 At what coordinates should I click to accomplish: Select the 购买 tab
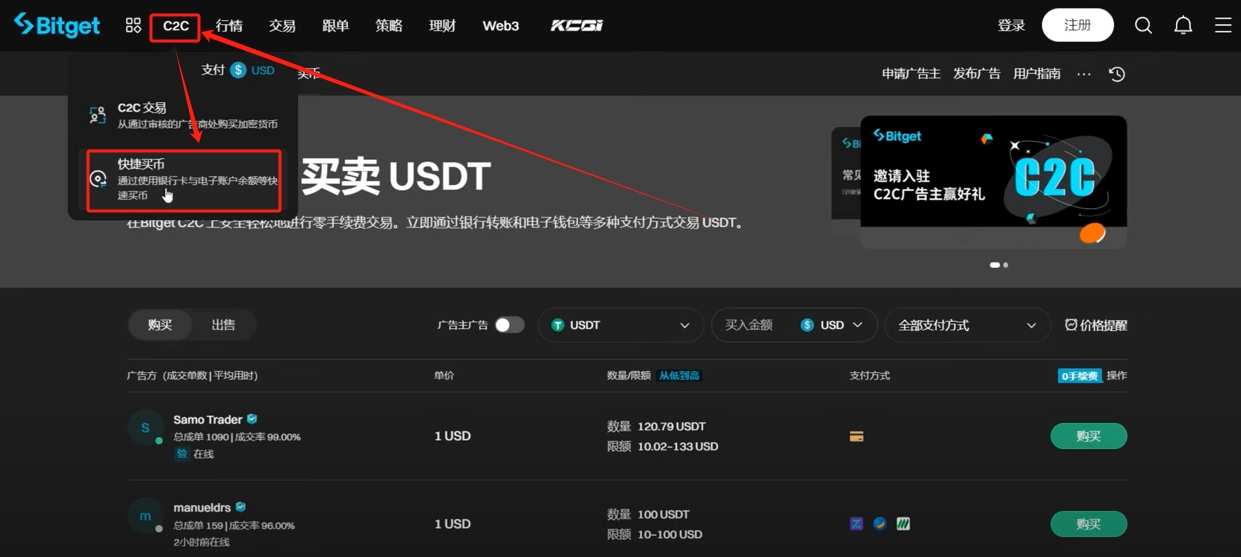pyautogui.click(x=160, y=325)
